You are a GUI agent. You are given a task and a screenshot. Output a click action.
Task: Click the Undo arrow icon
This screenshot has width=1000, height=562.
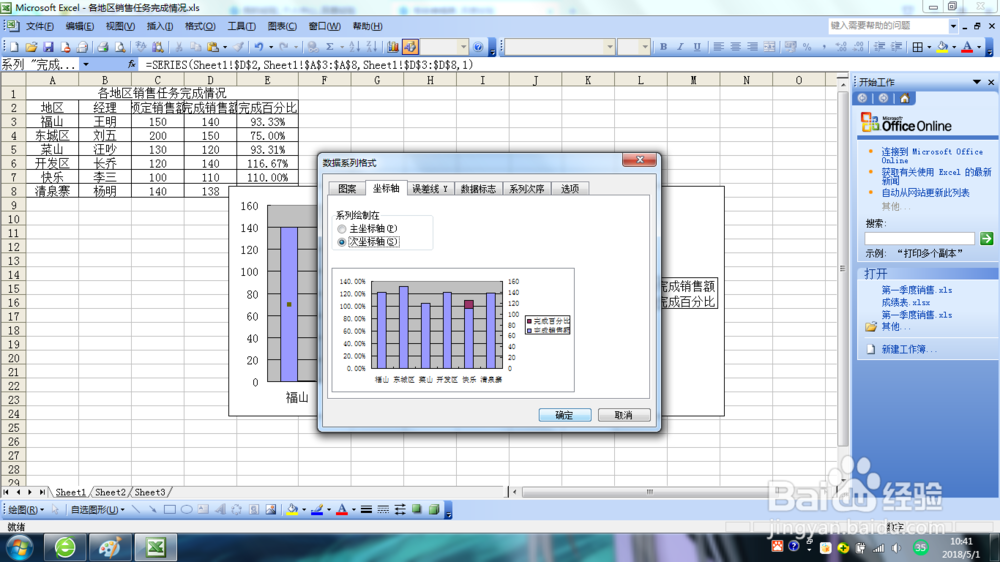pos(258,47)
